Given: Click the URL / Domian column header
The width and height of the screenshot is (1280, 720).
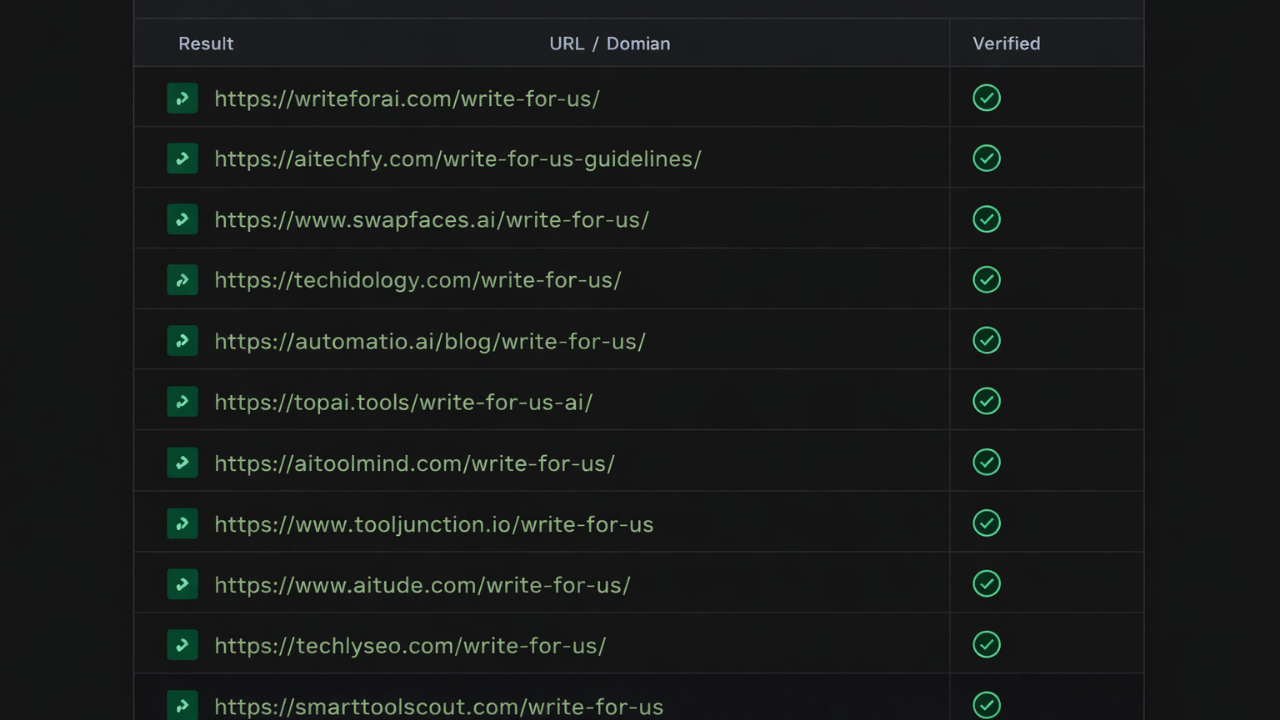Looking at the screenshot, I should [x=610, y=44].
